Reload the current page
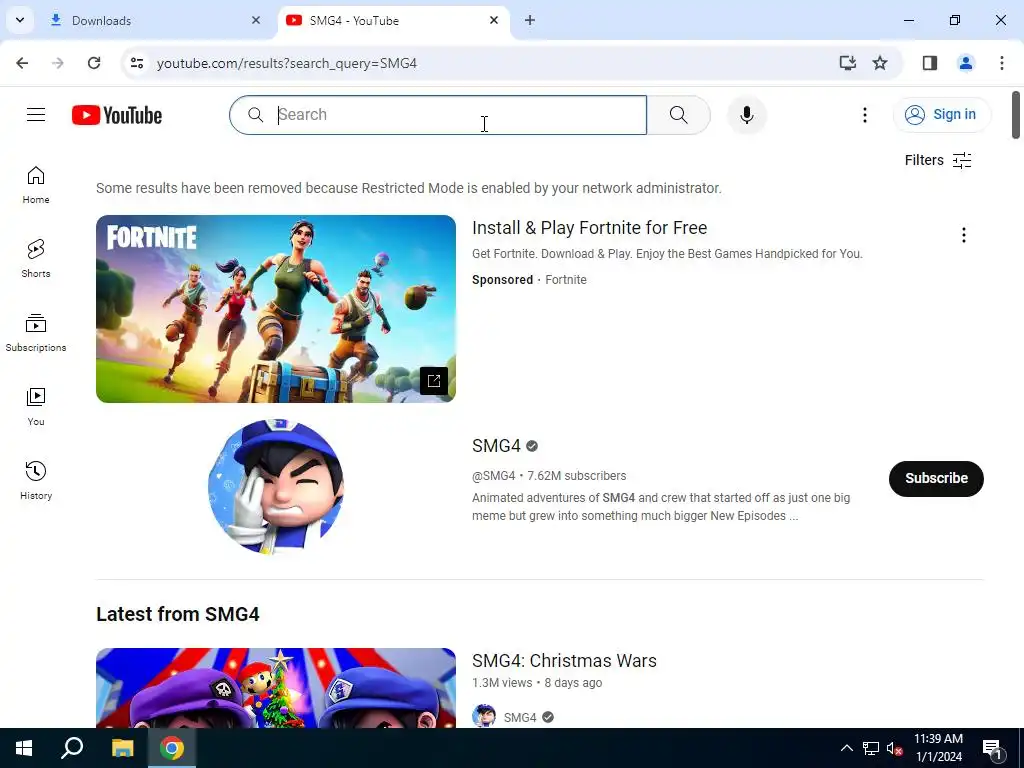Image resolution: width=1024 pixels, height=768 pixels. [94, 63]
